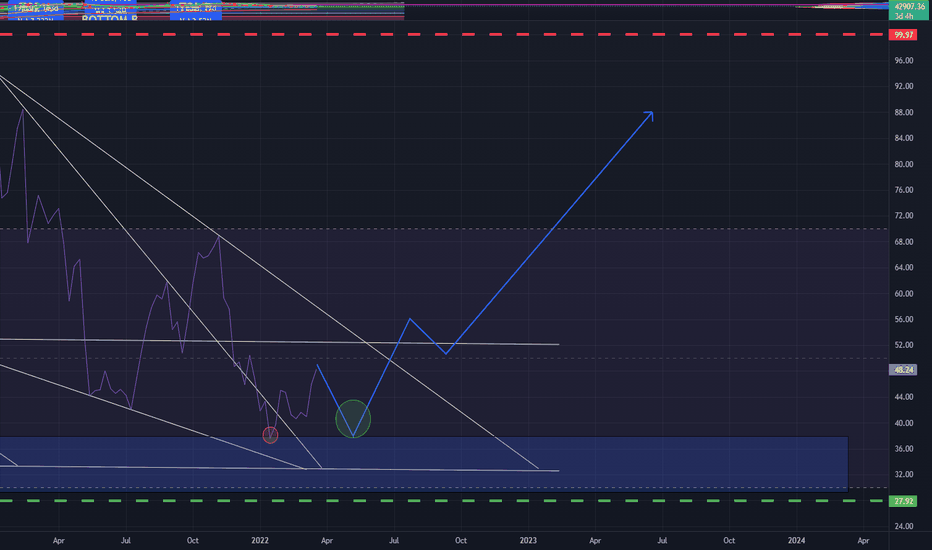The width and height of the screenshot is (932, 550).
Task: Click the Jul label between 2023 and 2024
Action: pos(662,540)
